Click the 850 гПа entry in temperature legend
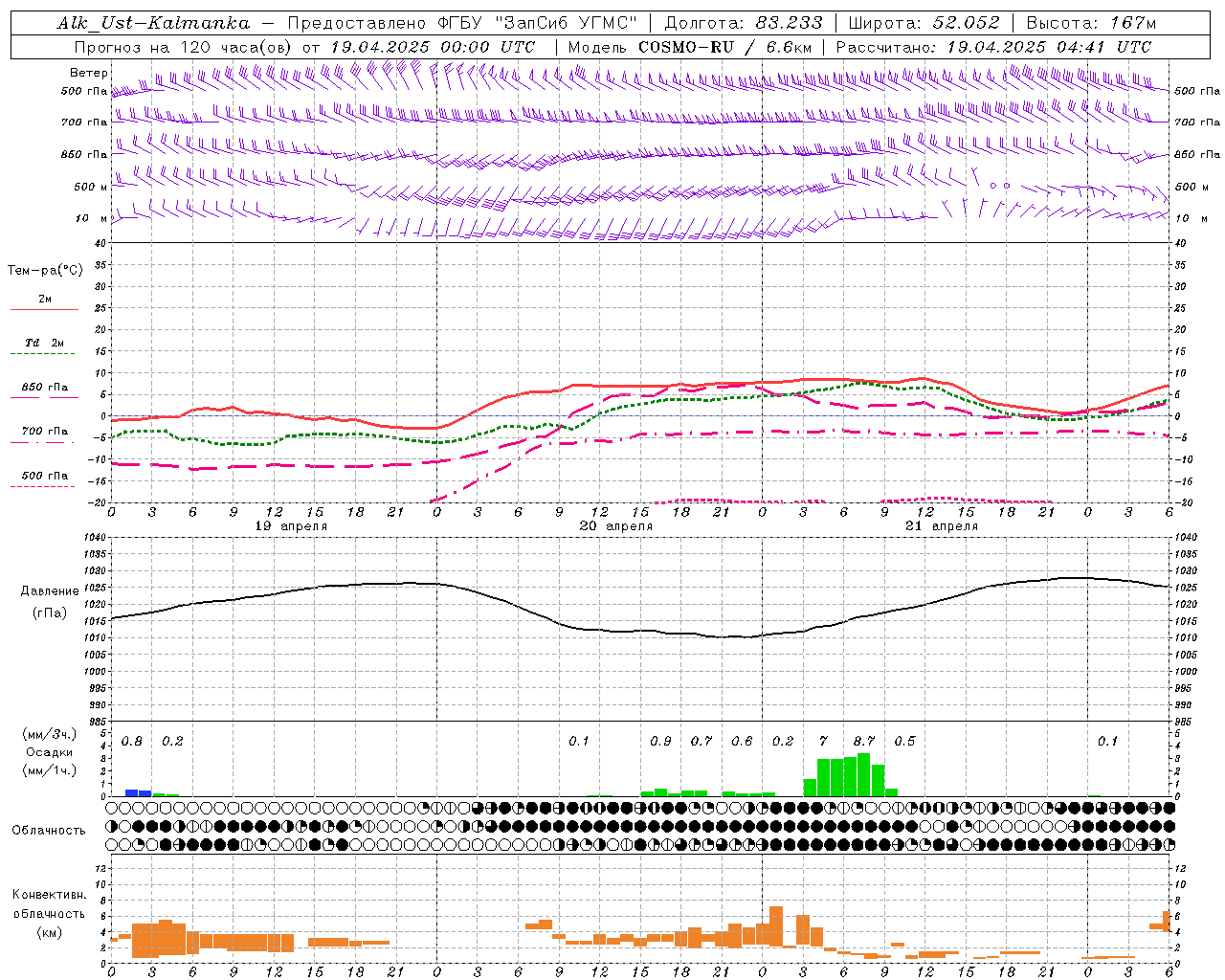Screen dimensions: 1225x980 click(x=44, y=388)
